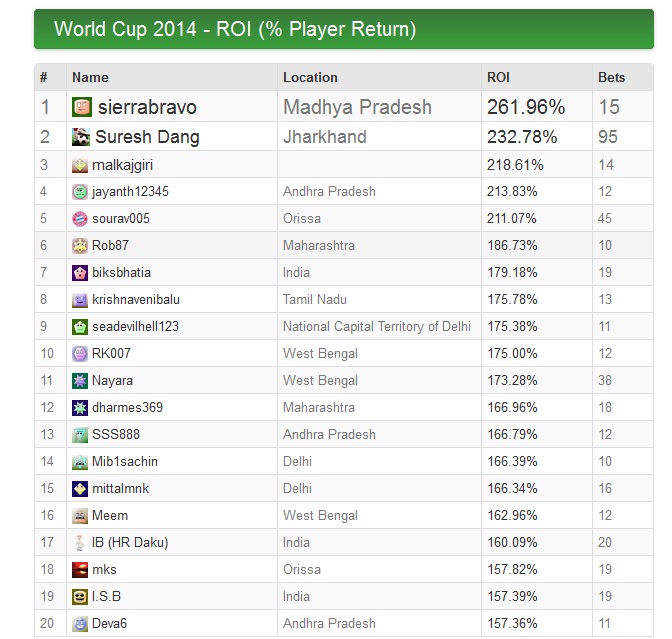Sort table by the ROI column header
Screen dimensions: 672x639
[498, 78]
